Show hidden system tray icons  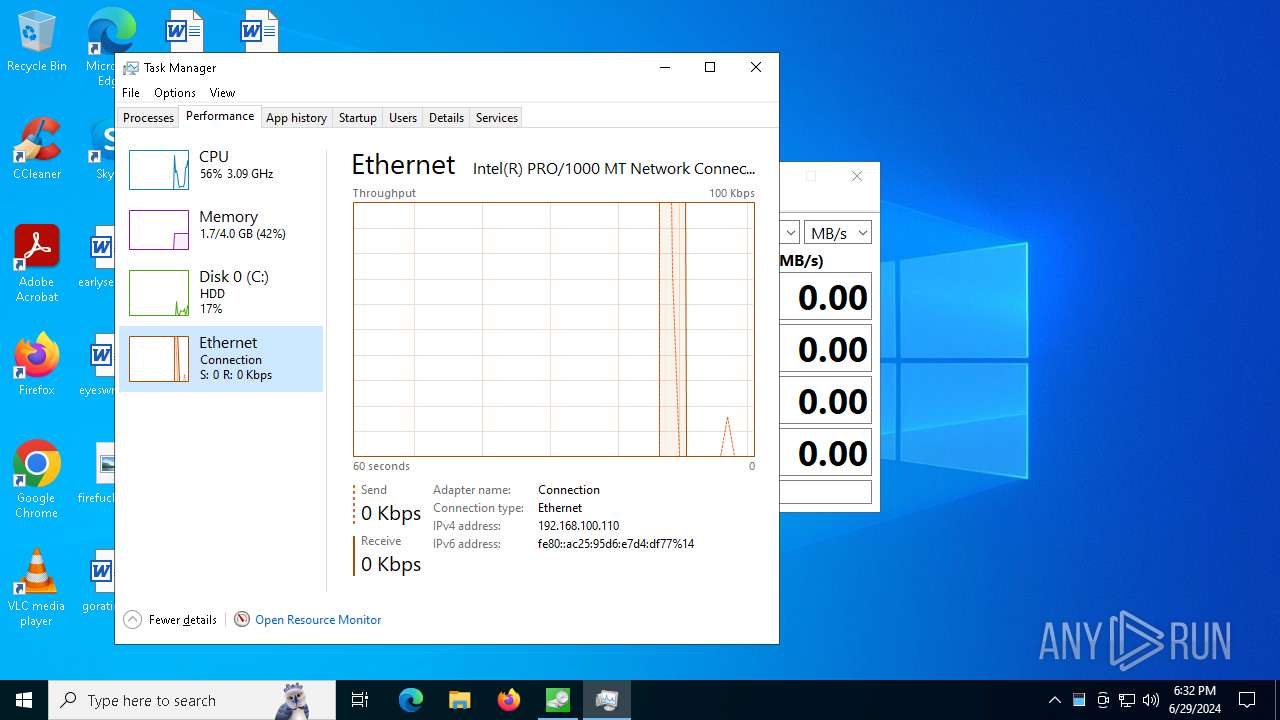pos(1054,700)
